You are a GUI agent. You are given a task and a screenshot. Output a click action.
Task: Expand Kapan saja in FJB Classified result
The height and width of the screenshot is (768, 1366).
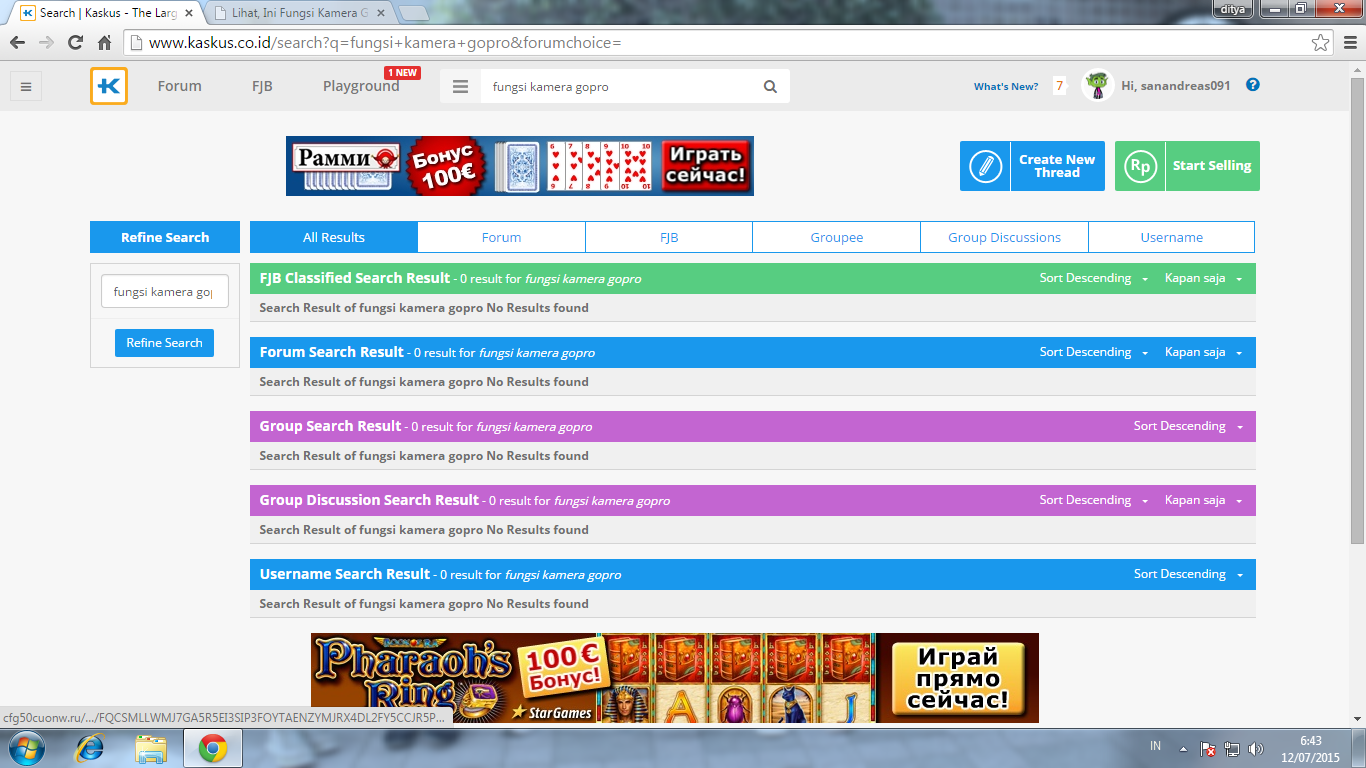(1204, 278)
